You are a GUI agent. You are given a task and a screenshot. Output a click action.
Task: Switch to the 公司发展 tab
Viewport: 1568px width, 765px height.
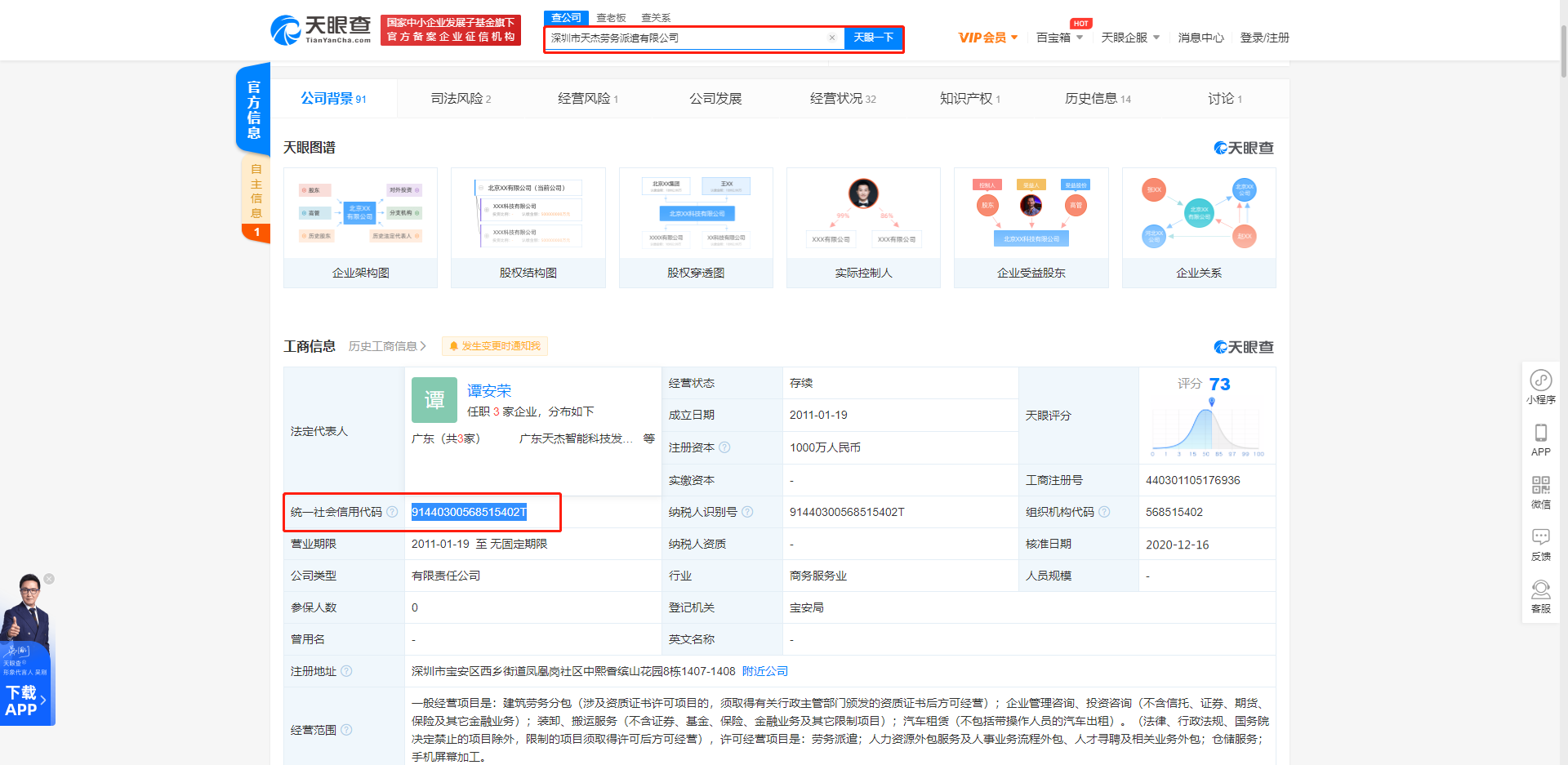[x=715, y=99]
